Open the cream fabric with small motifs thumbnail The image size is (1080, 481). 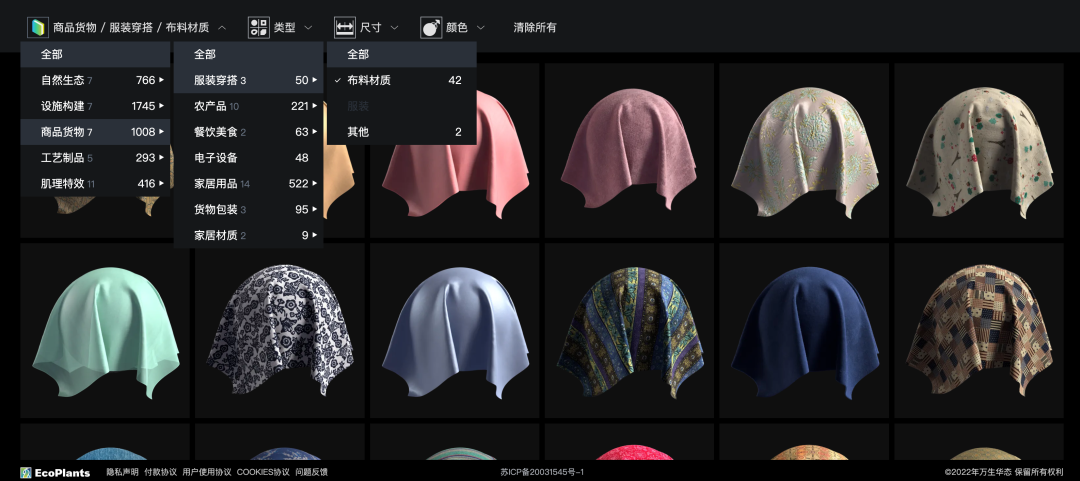(979, 150)
